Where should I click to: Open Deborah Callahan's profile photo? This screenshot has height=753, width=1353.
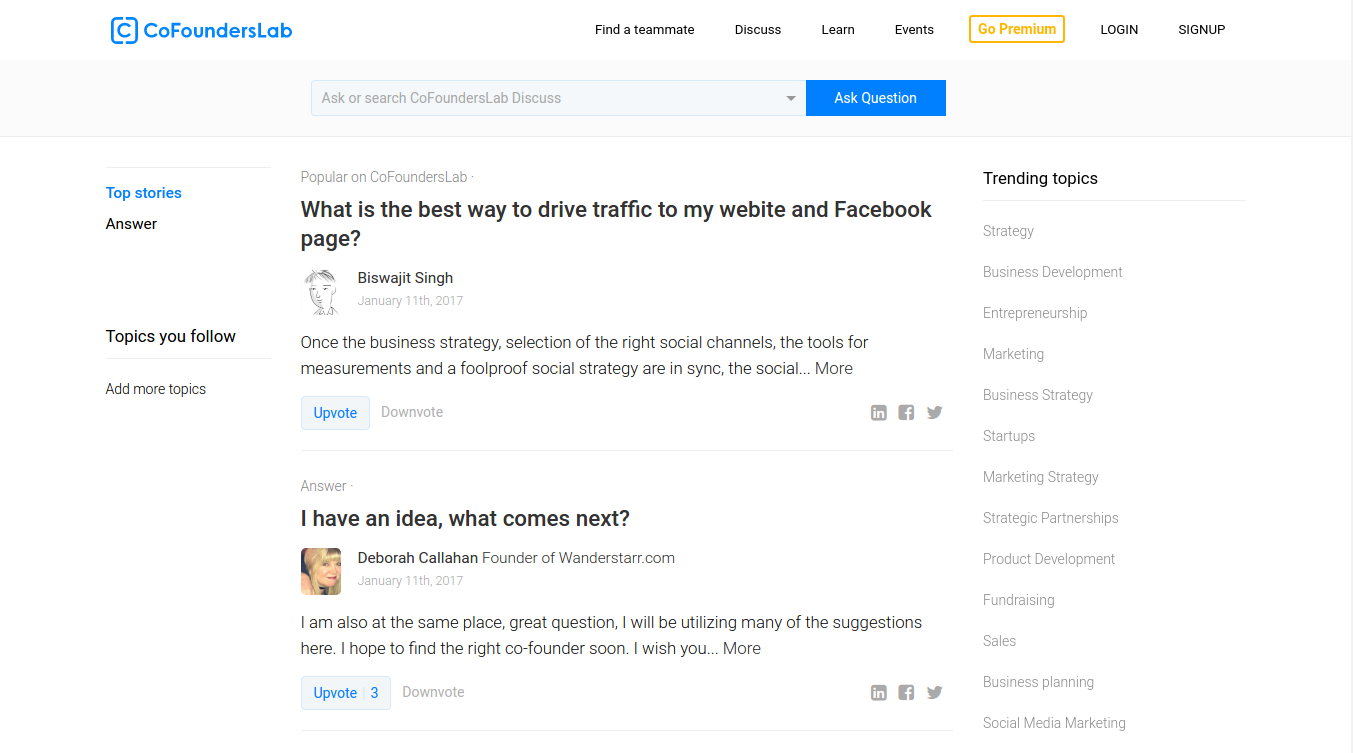click(x=321, y=571)
